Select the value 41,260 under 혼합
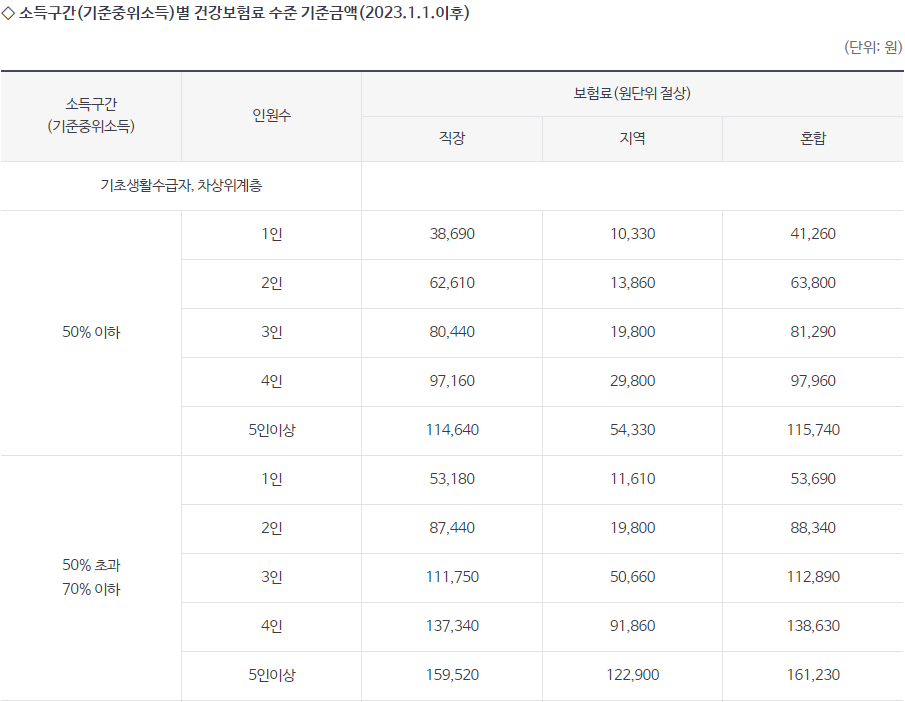Viewport: 905px width, 702px height. tap(812, 234)
